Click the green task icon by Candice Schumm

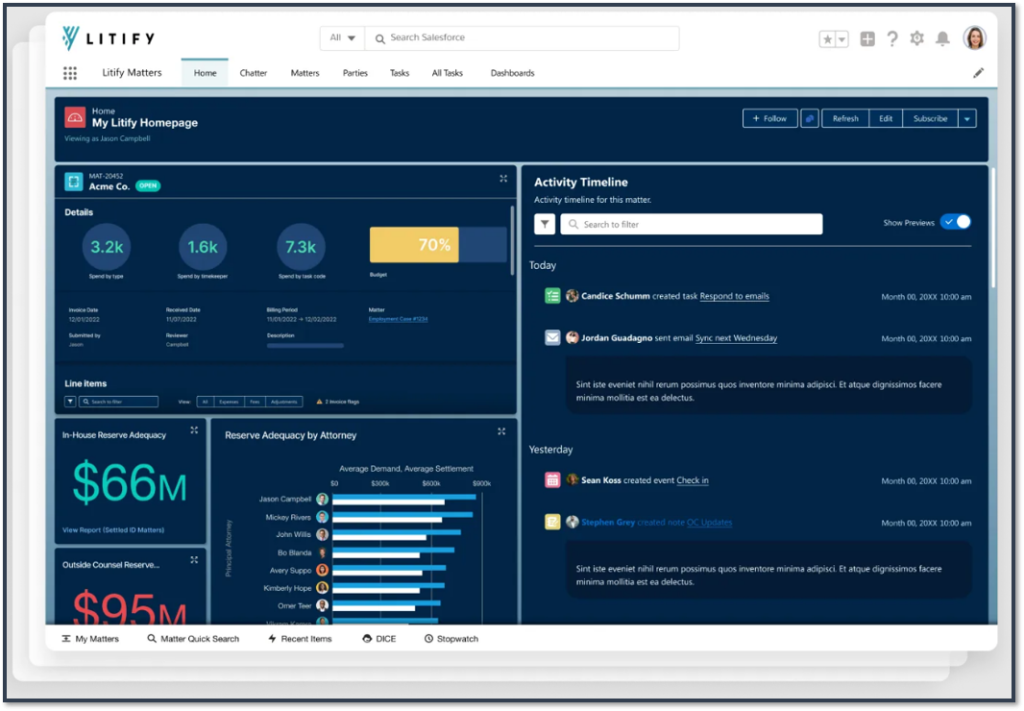(552, 296)
